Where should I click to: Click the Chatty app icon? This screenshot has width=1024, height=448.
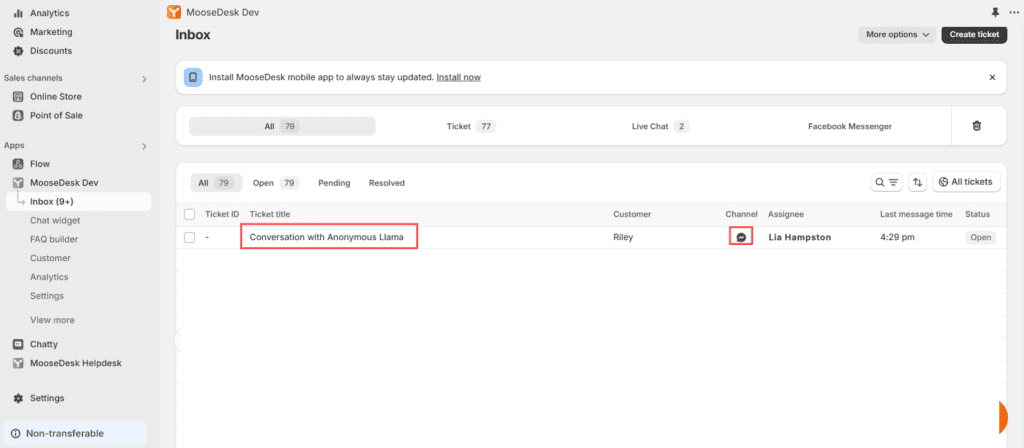[18, 344]
